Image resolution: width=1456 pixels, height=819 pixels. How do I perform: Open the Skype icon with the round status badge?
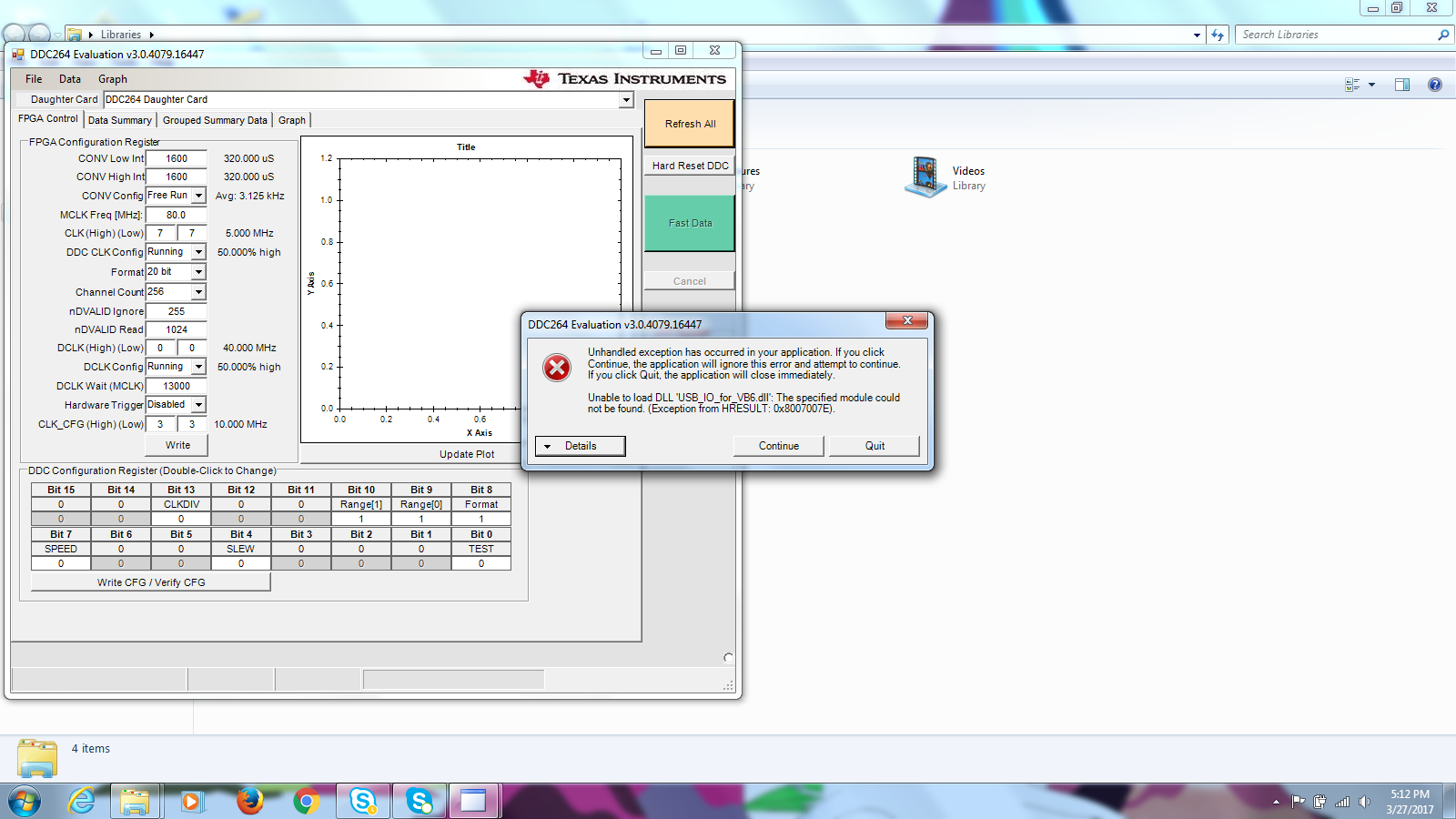[x=420, y=802]
